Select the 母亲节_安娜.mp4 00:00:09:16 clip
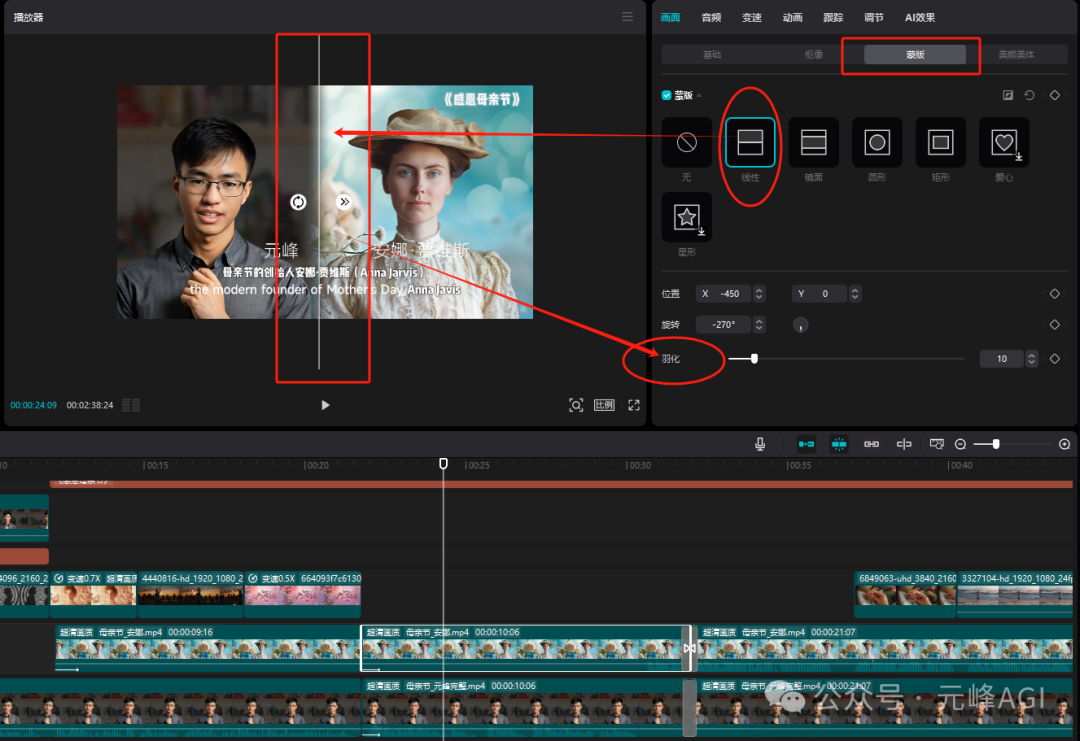The height and width of the screenshot is (741, 1080). 207,648
